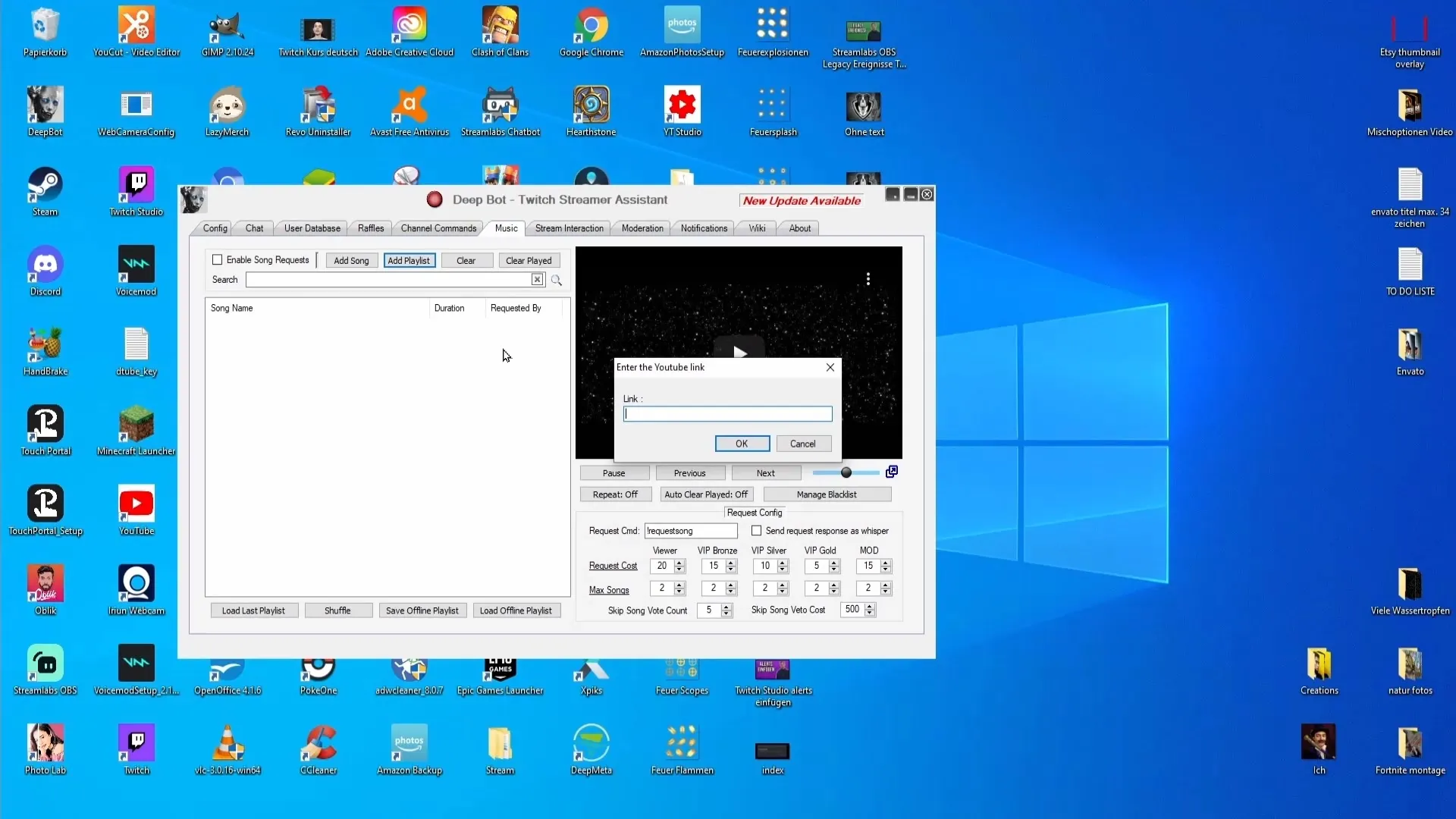Image resolution: width=1456 pixels, height=819 pixels.
Task: Launch Twitch Studio desktop icon
Action: point(136,192)
